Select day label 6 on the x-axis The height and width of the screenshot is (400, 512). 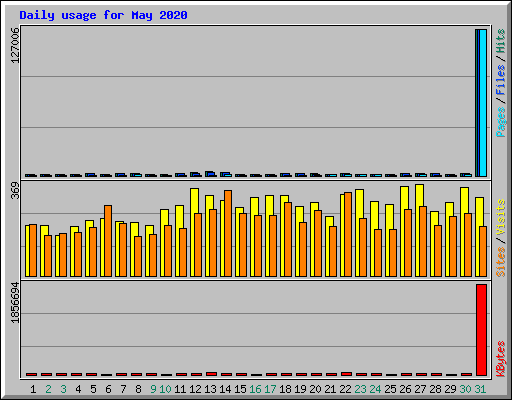coord(108,389)
